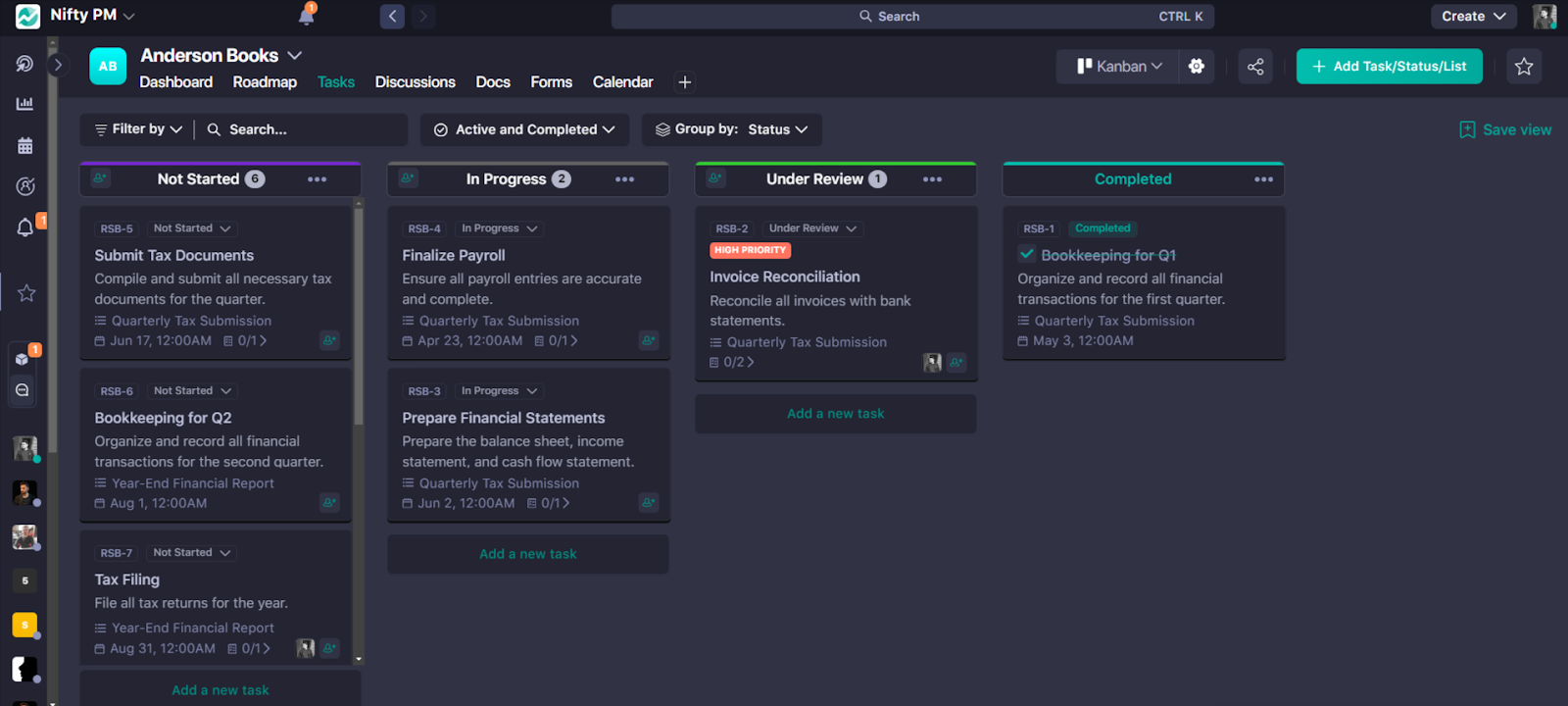The height and width of the screenshot is (706, 1568).
Task: Click the AB project avatar badge
Action: 108,66
